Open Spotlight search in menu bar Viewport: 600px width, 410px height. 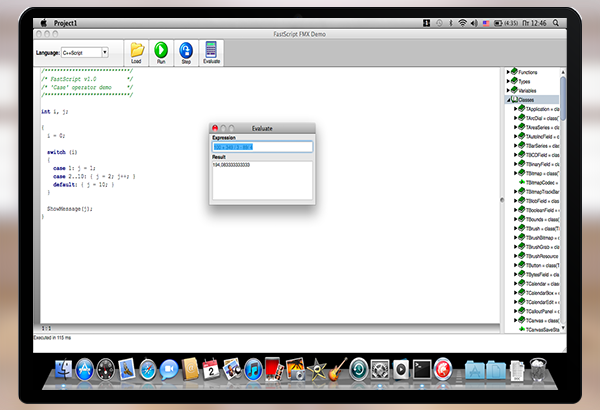[555, 21]
